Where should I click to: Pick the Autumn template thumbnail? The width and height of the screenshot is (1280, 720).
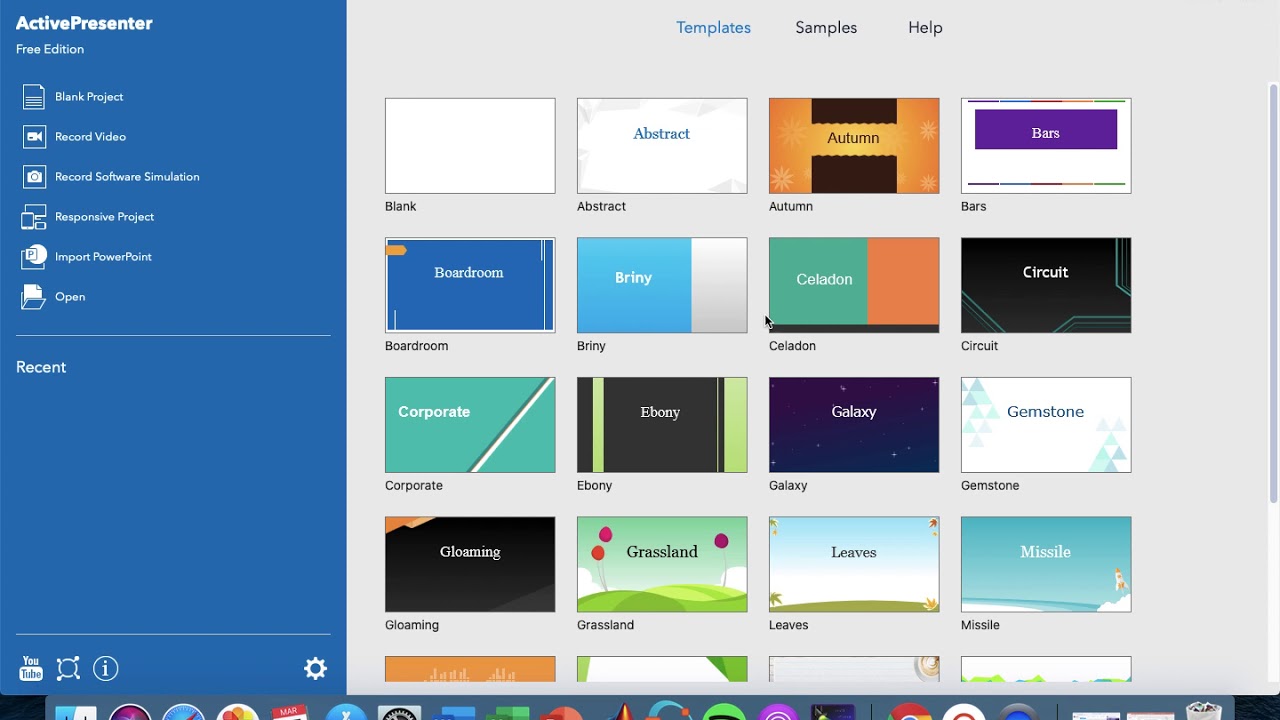click(x=854, y=146)
